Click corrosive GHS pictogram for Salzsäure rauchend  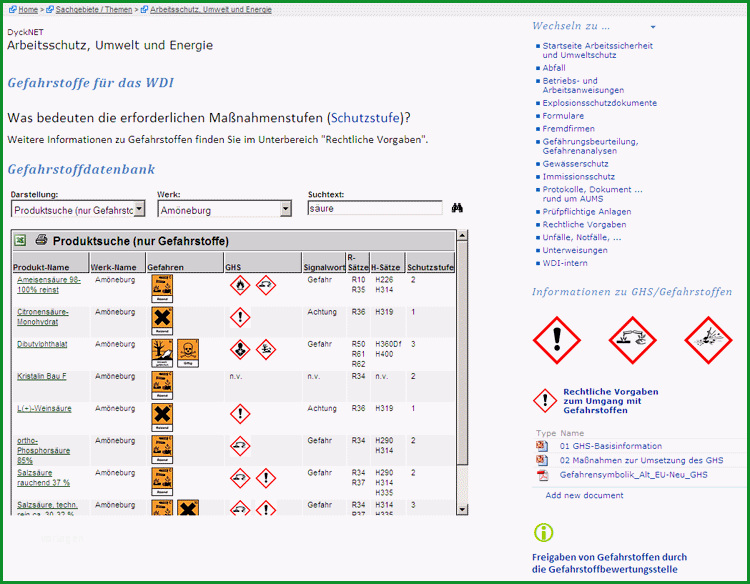click(x=240, y=478)
